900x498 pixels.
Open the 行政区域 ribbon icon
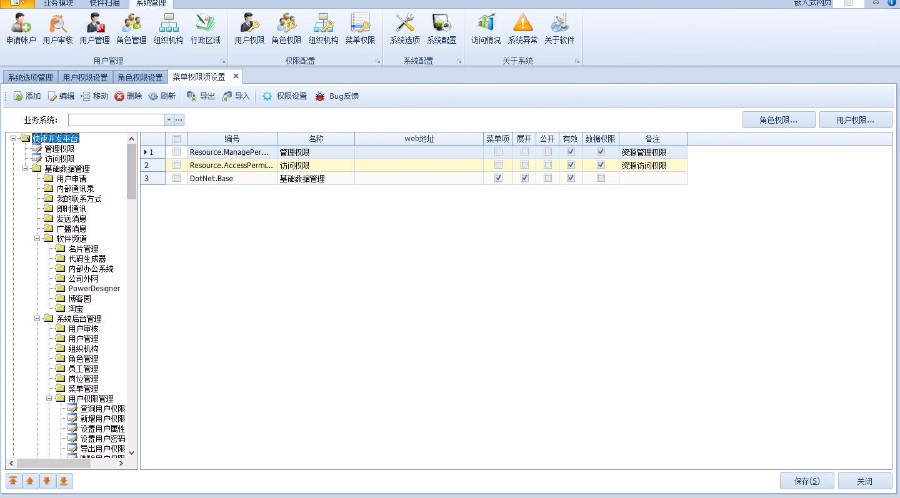205,29
